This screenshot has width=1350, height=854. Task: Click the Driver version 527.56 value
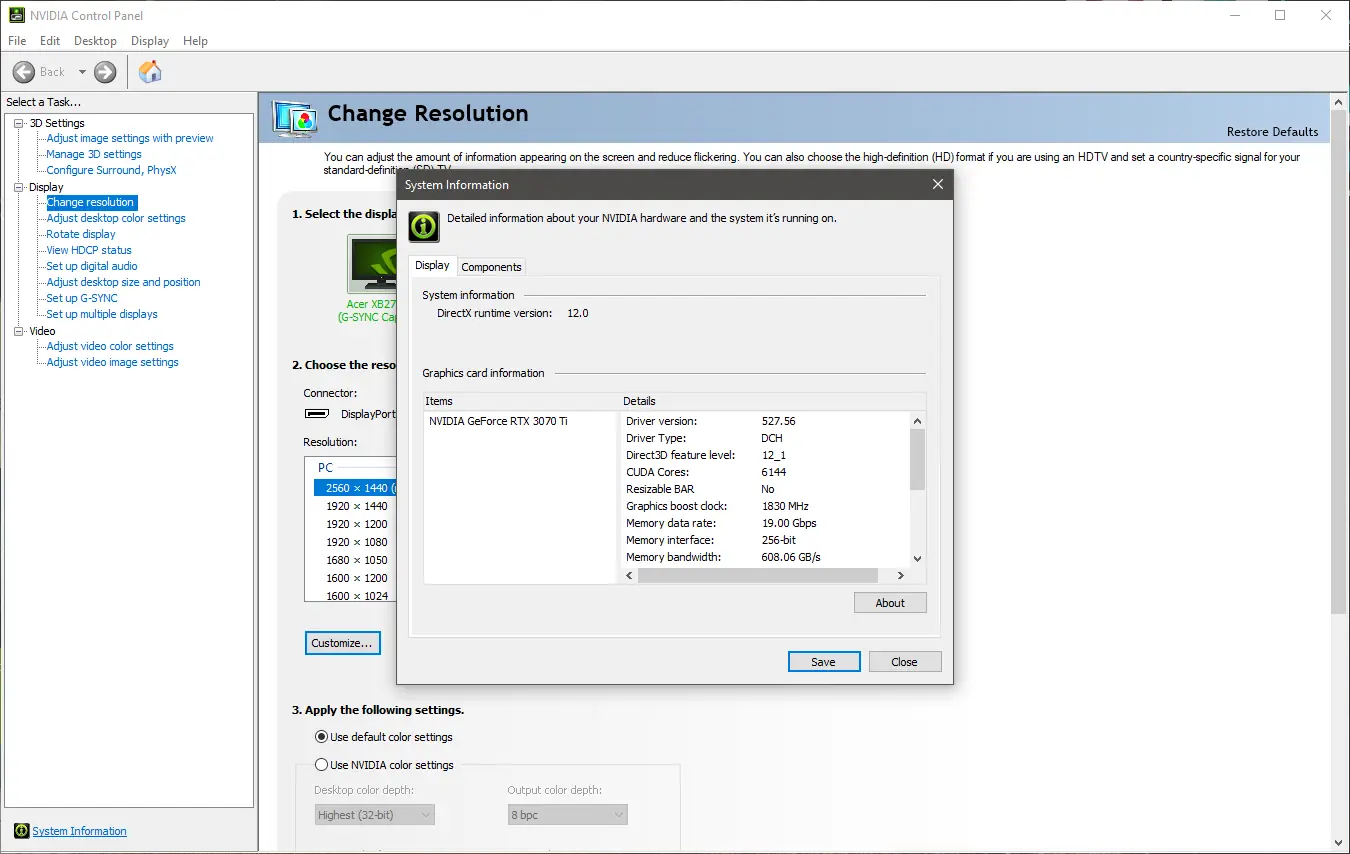[x=779, y=421]
